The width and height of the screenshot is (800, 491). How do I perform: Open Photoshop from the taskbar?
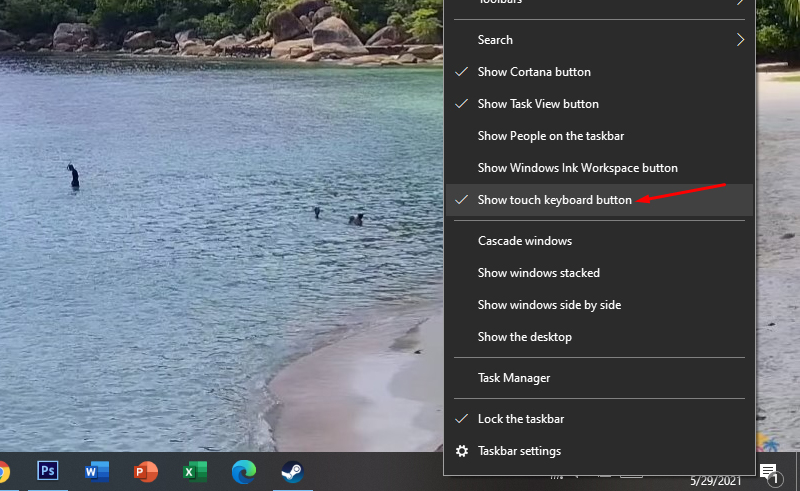pyautogui.click(x=47, y=471)
